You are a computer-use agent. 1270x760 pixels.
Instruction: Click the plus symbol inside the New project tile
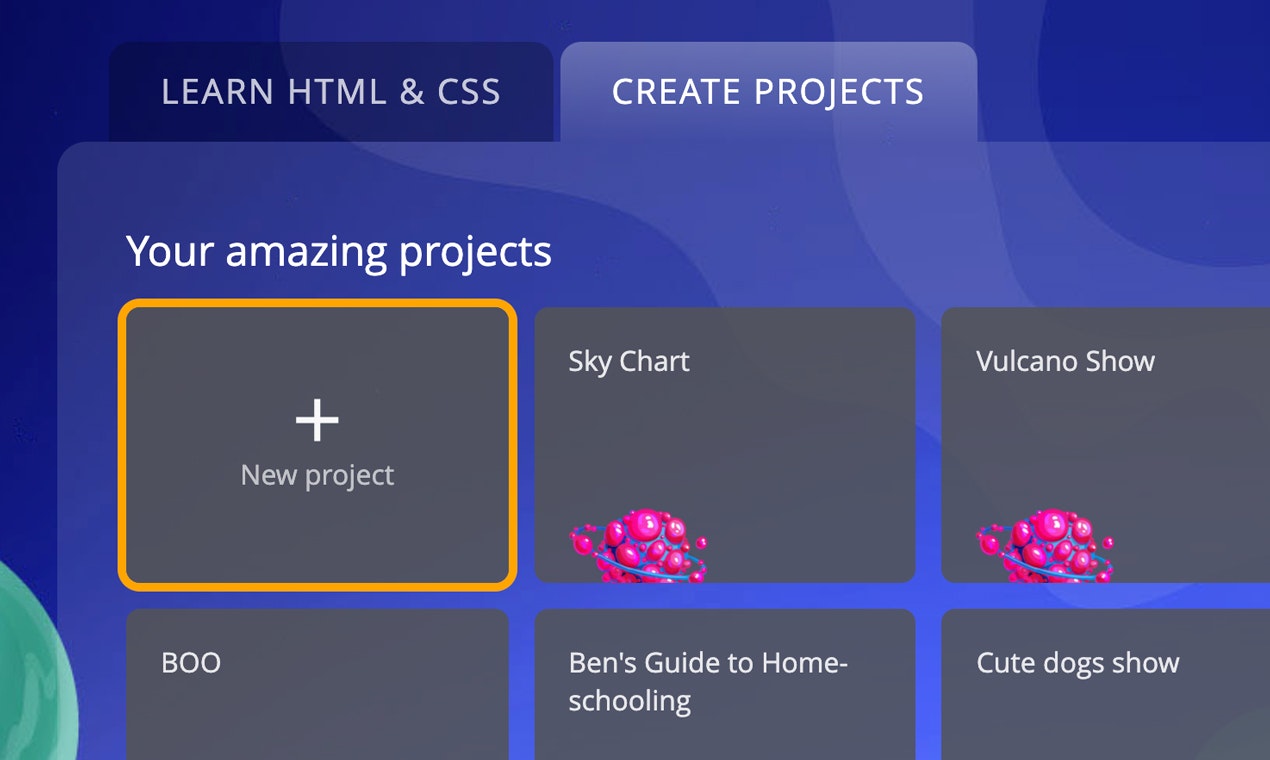[317, 420]
